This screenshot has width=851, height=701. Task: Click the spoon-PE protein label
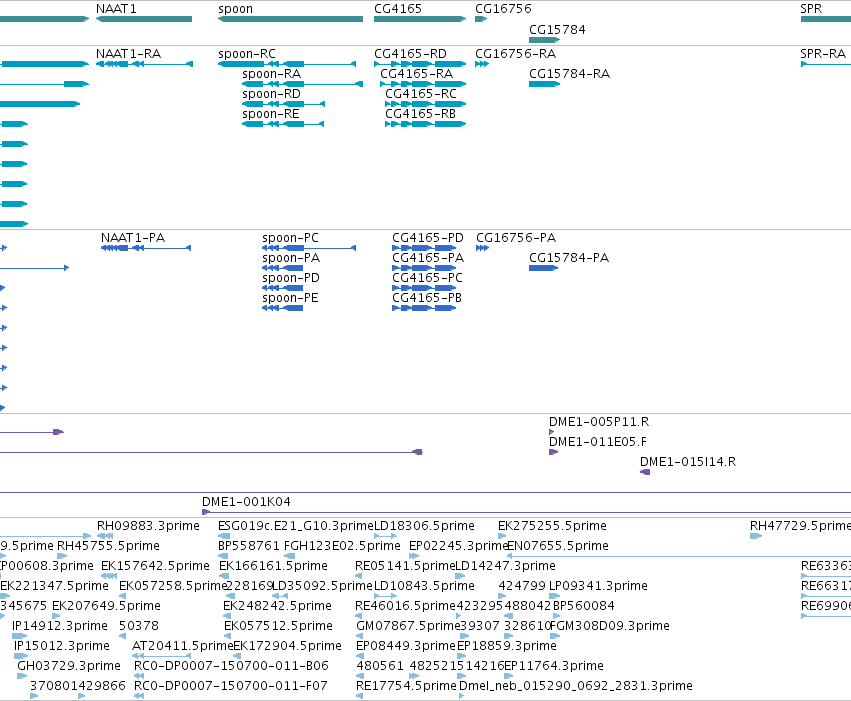coord(290,298)
